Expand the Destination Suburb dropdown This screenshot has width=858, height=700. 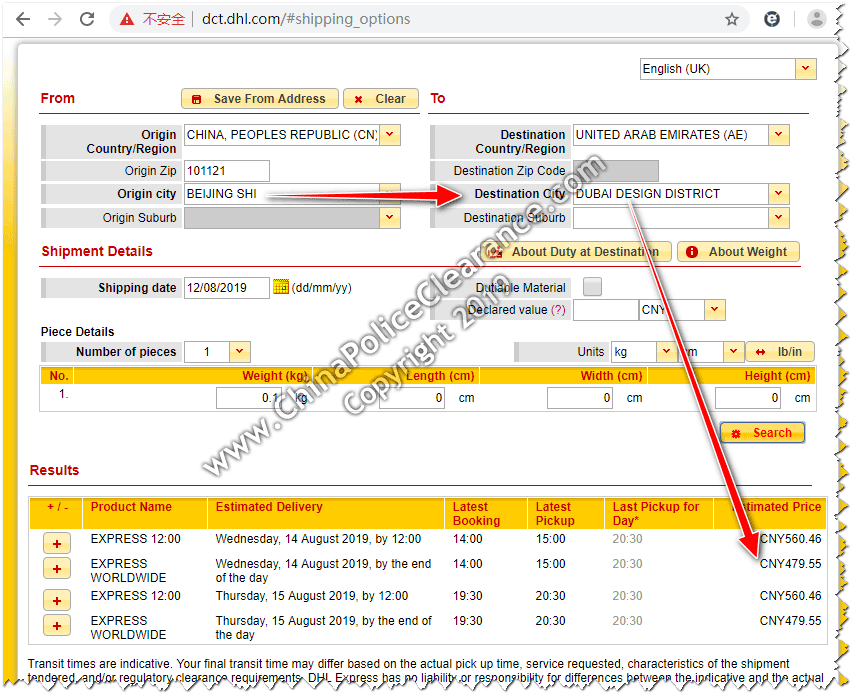pos(779,218)
